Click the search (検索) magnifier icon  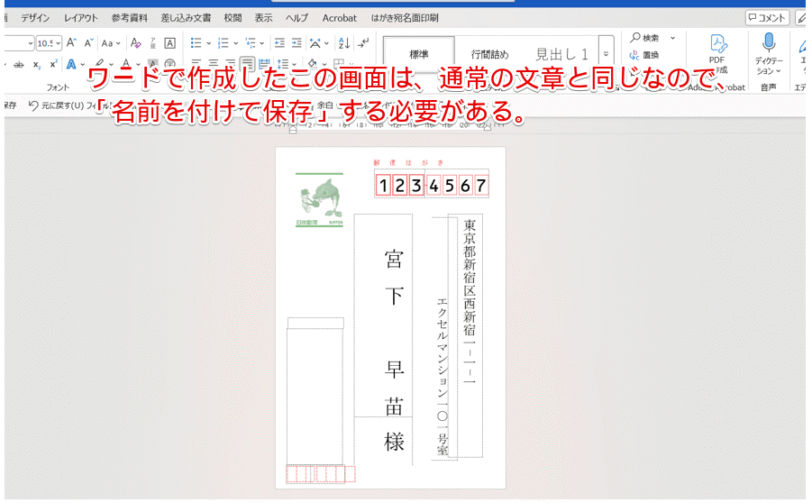click(x=635, y=38)
